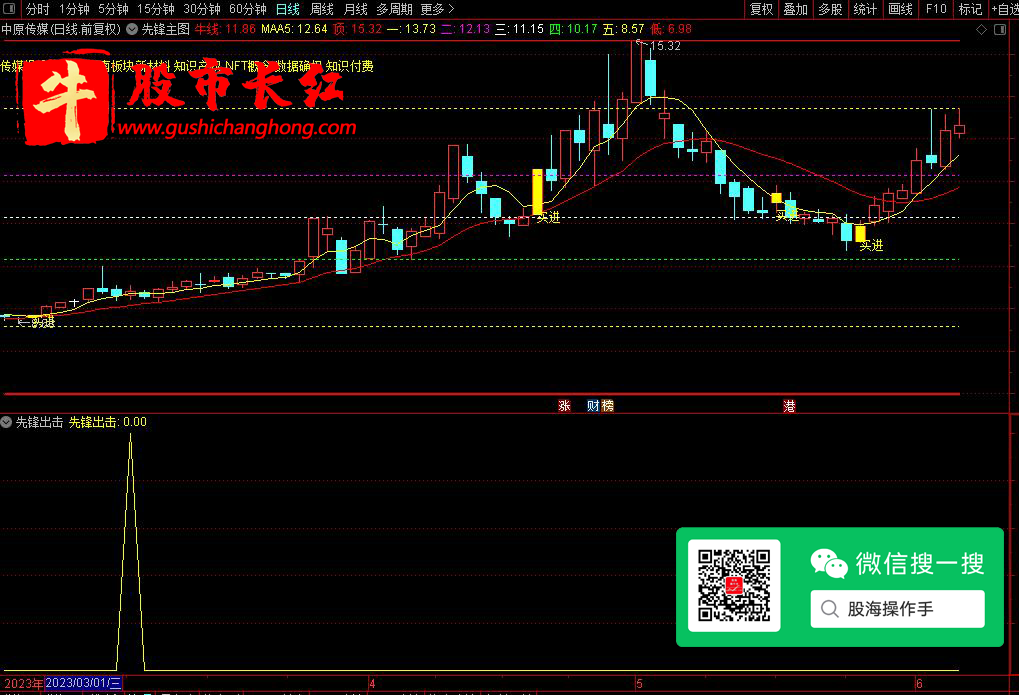This screenshot has width=1019, height=695.
Task: Click the 先锋出击: 0.00 value
Action: 108,422
